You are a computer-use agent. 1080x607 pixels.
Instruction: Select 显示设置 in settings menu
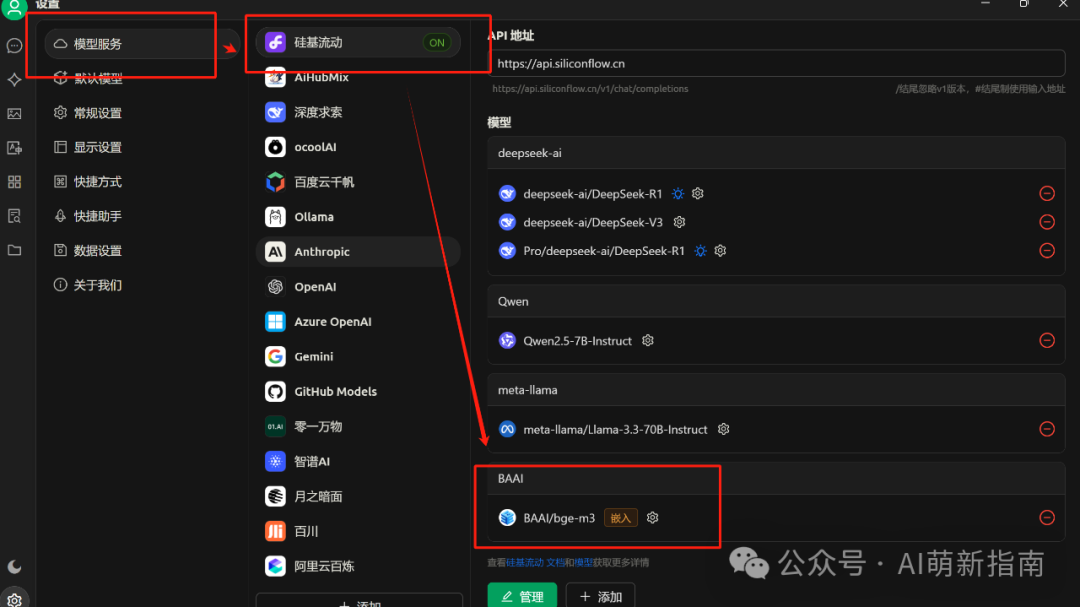point(142,147)
